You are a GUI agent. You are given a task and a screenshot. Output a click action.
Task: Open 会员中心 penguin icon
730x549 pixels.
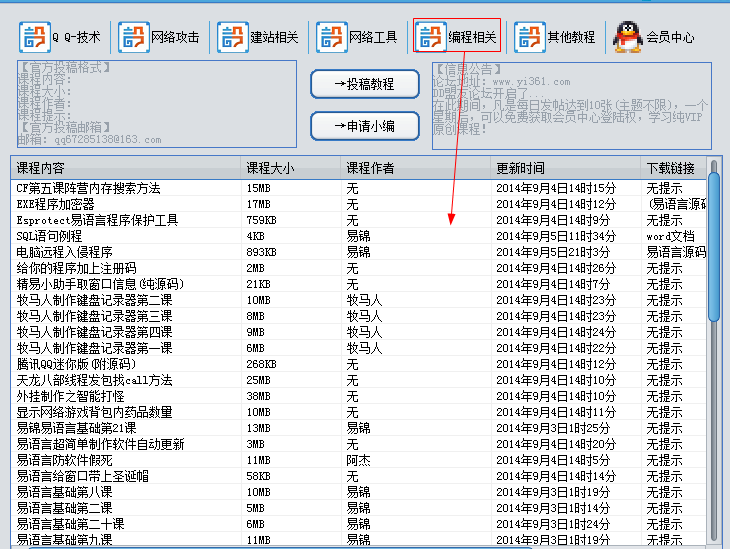(628, 37)
